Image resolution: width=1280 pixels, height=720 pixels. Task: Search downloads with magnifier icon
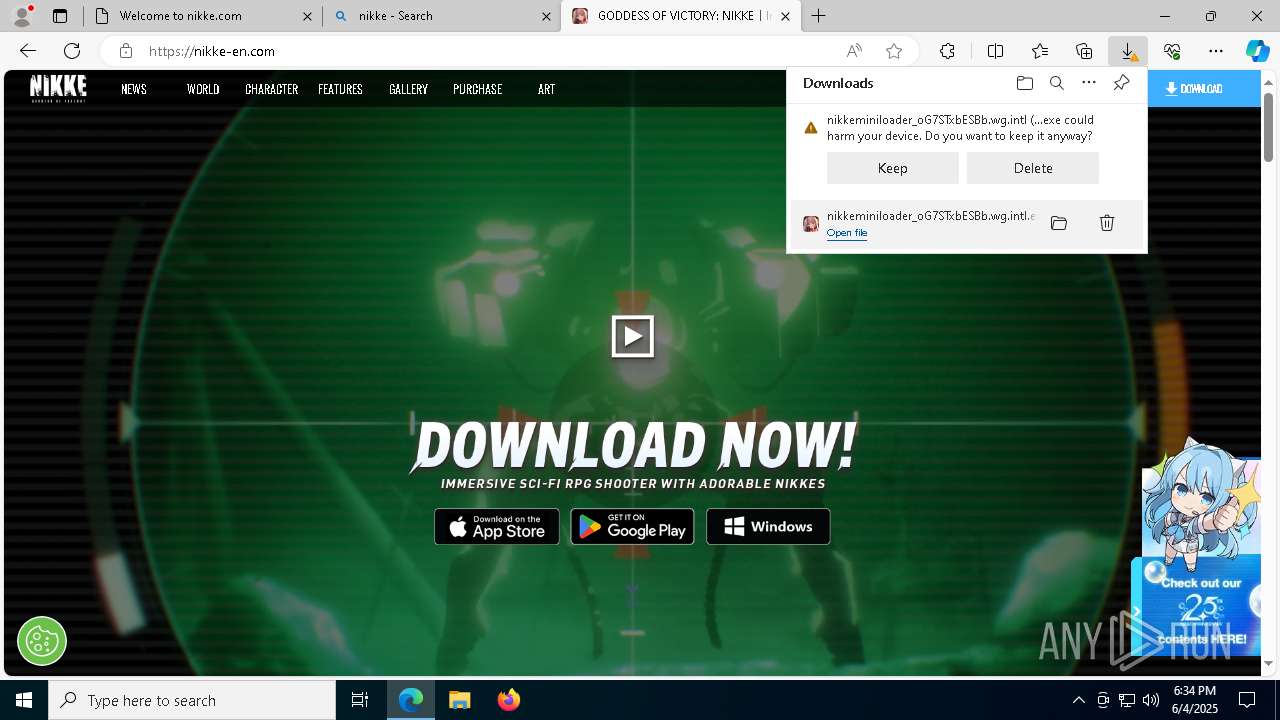(x=1056, y=83)
